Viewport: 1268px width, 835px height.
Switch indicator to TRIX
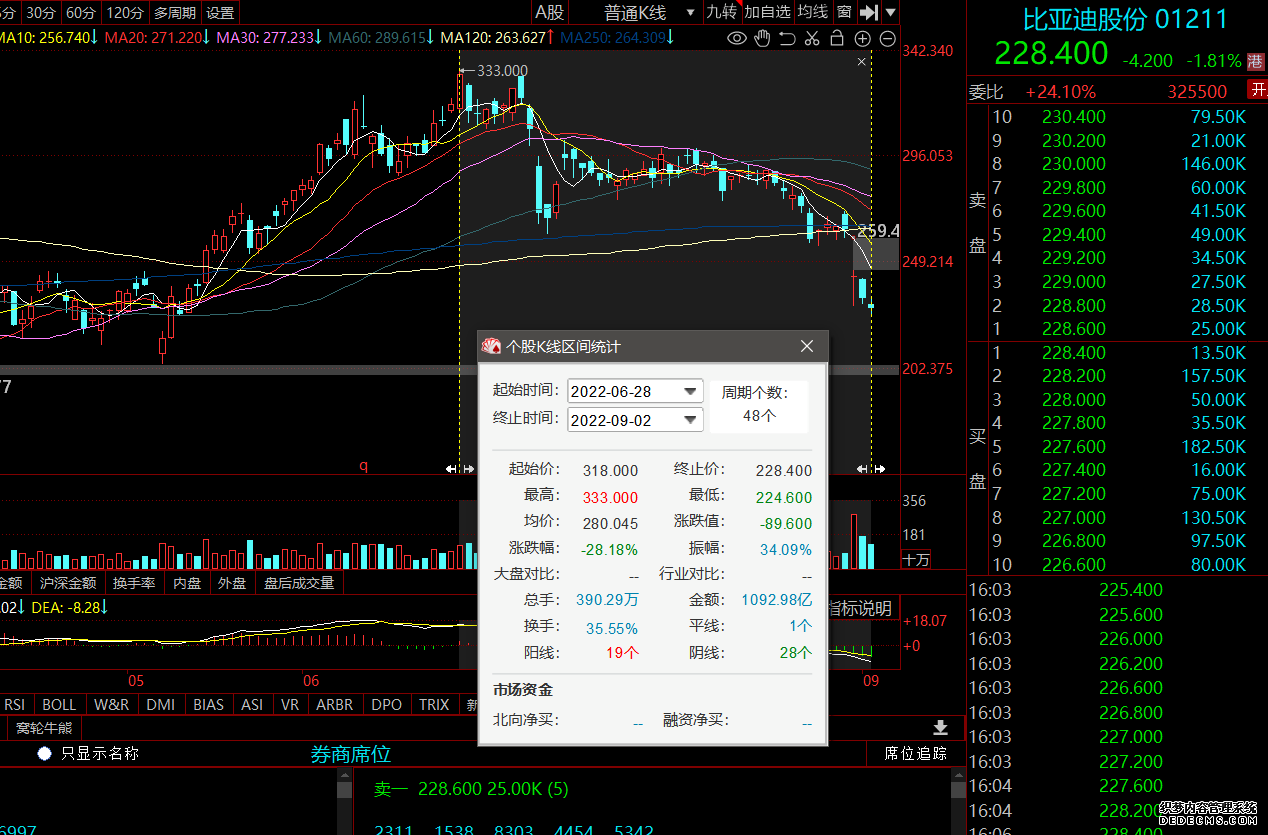434,704
